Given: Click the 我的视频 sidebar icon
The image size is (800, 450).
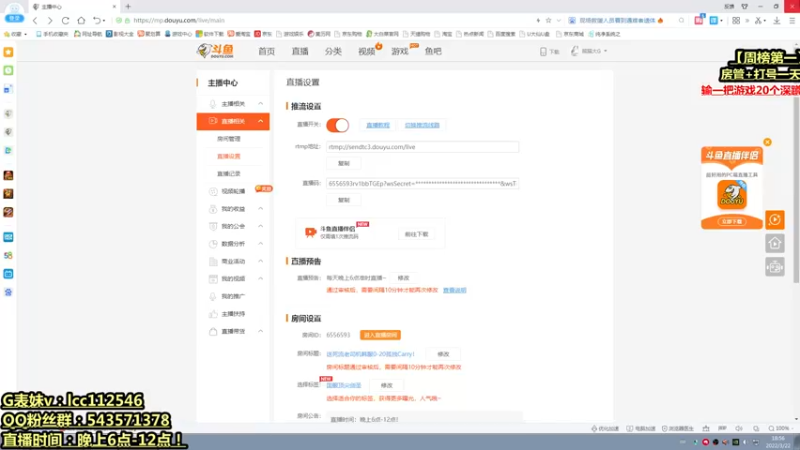Looking at the screenshot, I should point(213,279).
